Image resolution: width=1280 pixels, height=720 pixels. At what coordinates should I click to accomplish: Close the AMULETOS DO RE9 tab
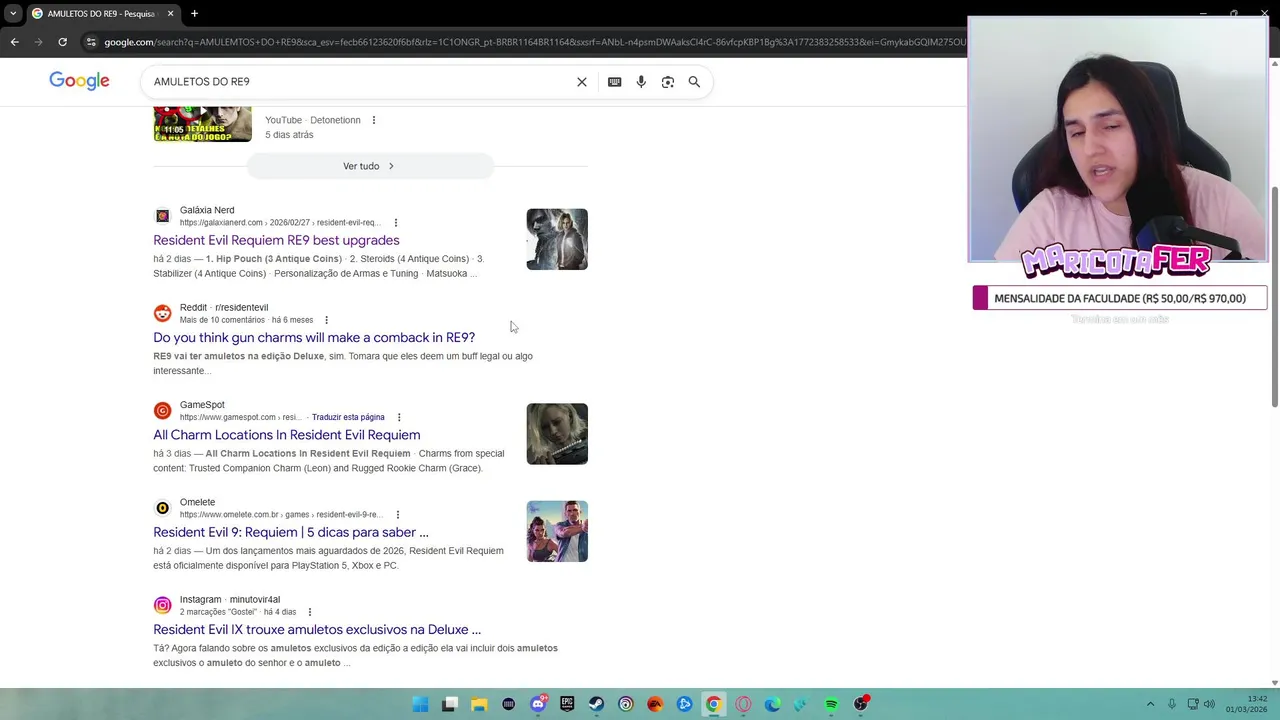(x=170, y=13)
